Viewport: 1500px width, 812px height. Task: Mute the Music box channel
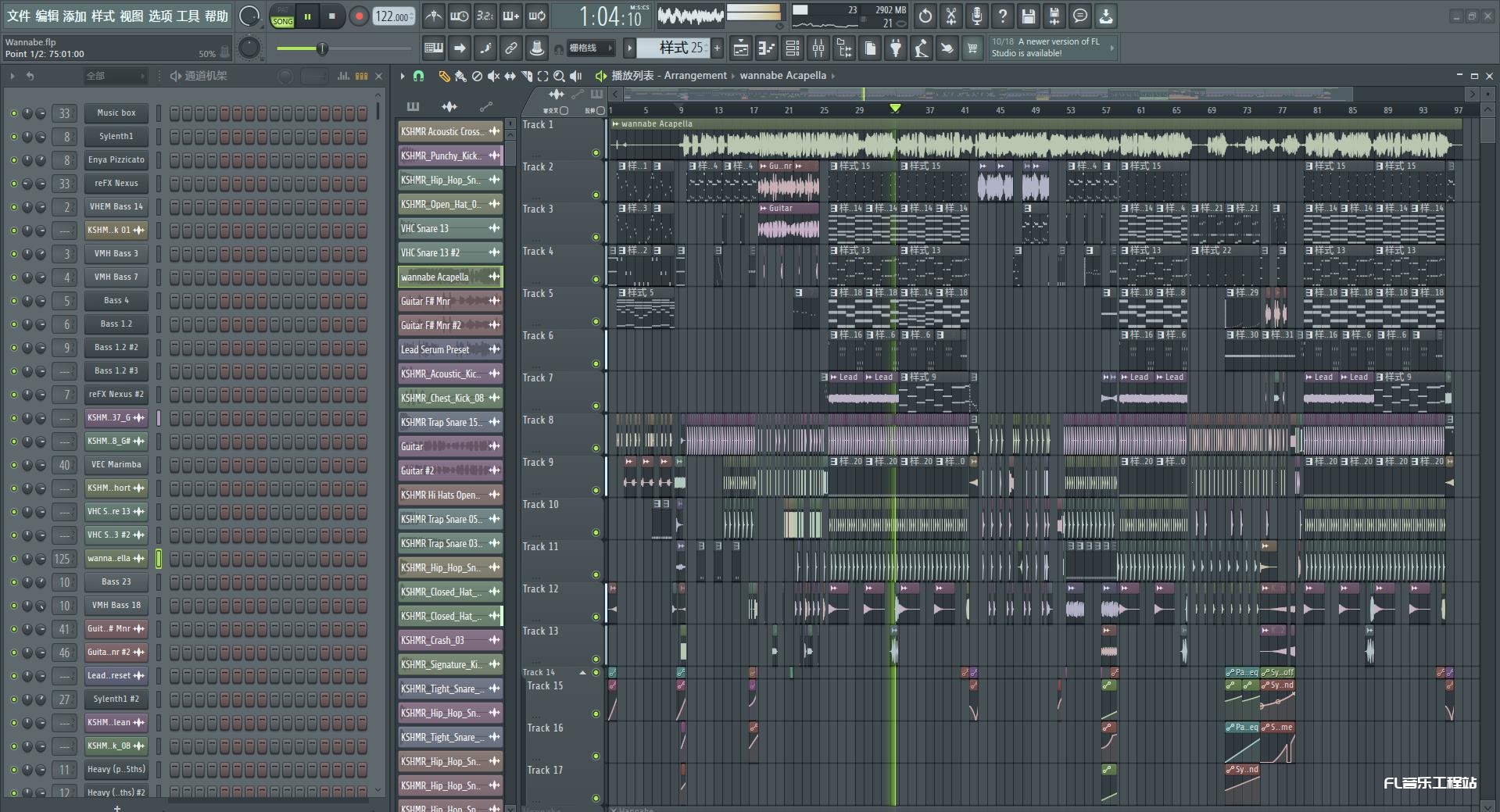(13, 113)
